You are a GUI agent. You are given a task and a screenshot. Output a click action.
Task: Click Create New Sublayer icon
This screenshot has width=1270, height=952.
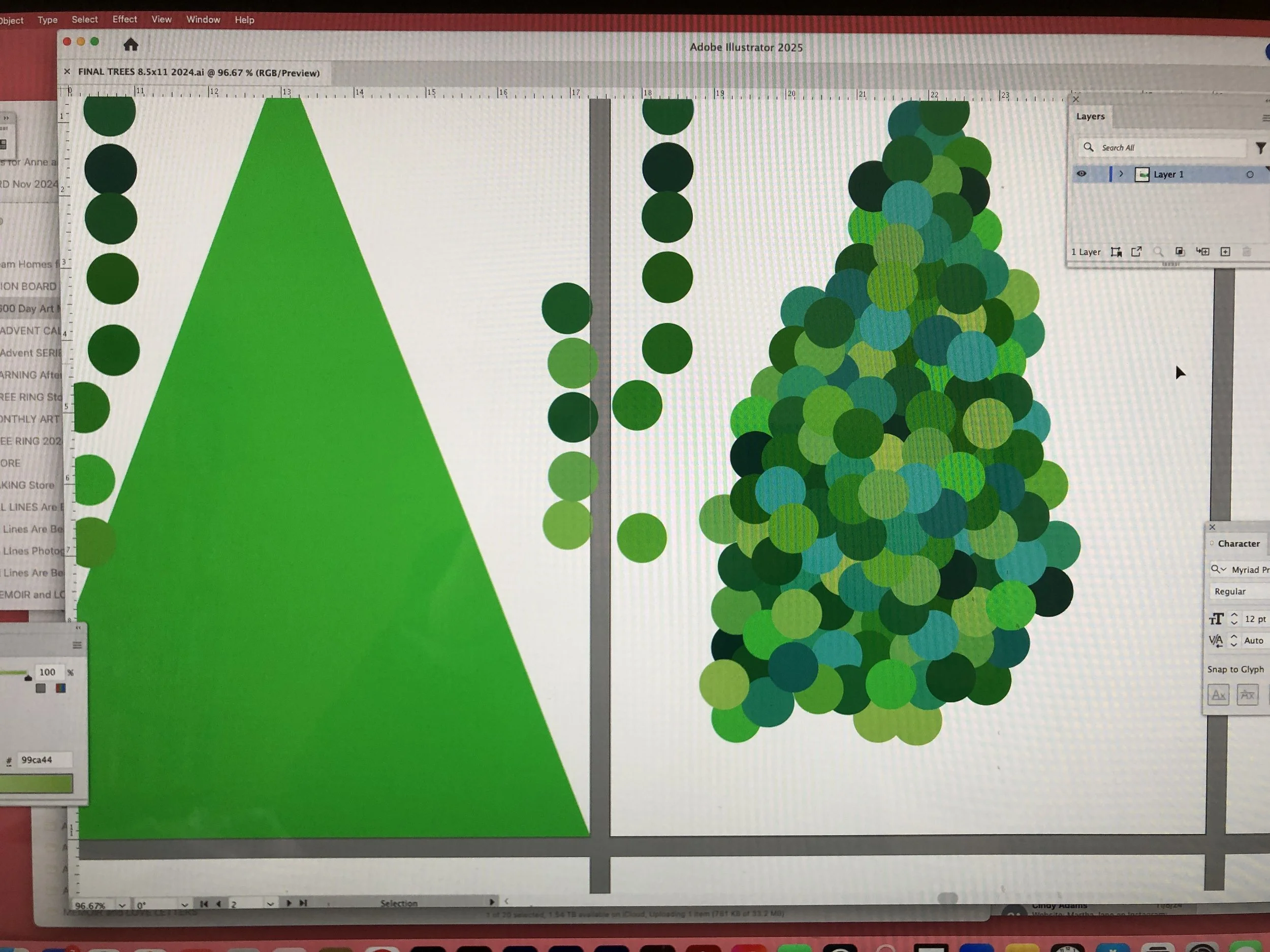coord(1202,252)
